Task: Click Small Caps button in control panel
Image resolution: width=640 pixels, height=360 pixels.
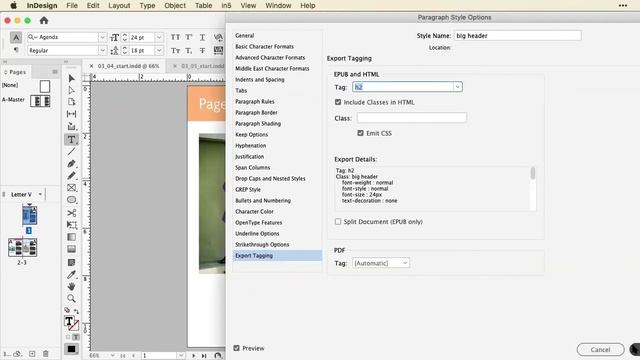Action: 176,51
